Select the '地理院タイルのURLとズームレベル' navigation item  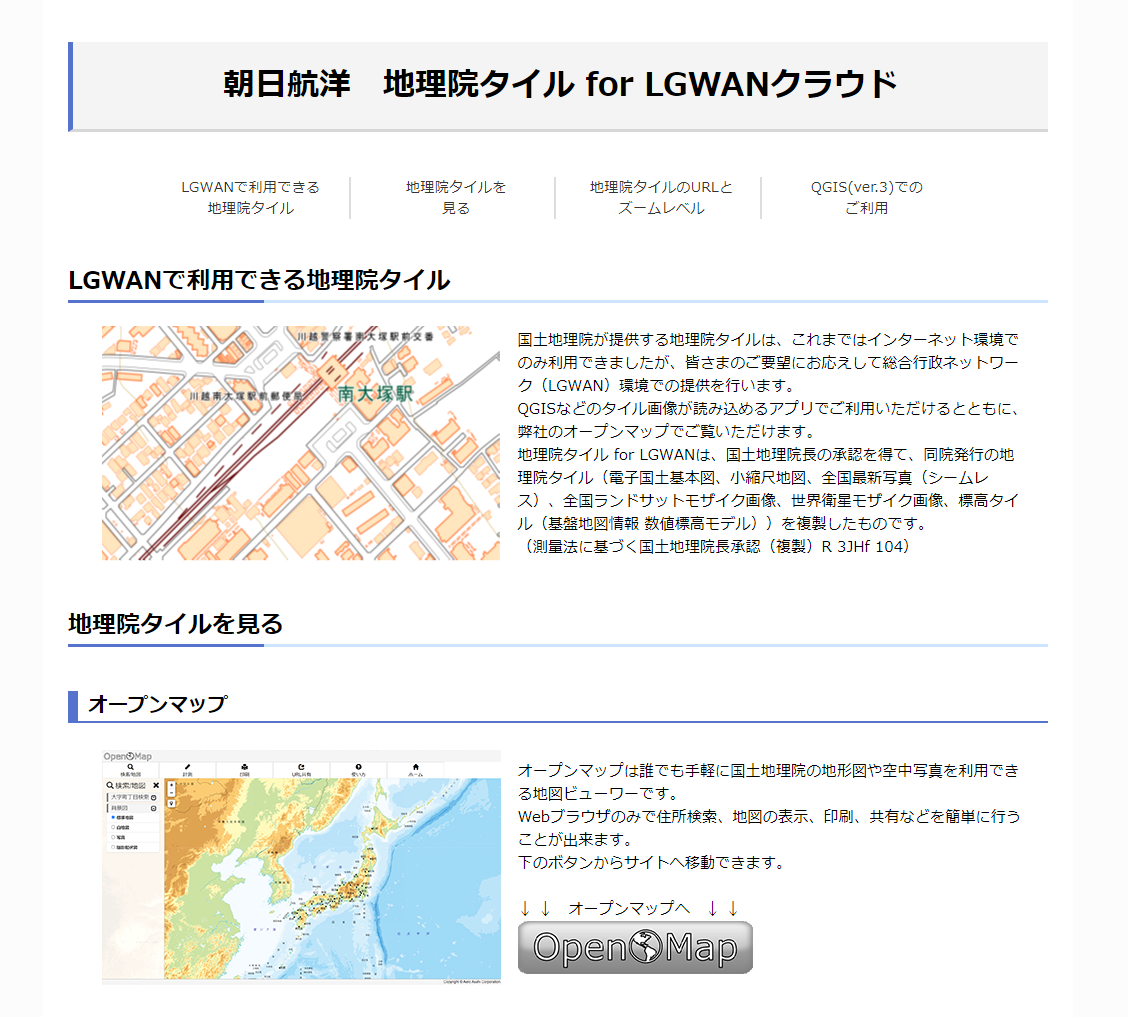click(661, 198)
